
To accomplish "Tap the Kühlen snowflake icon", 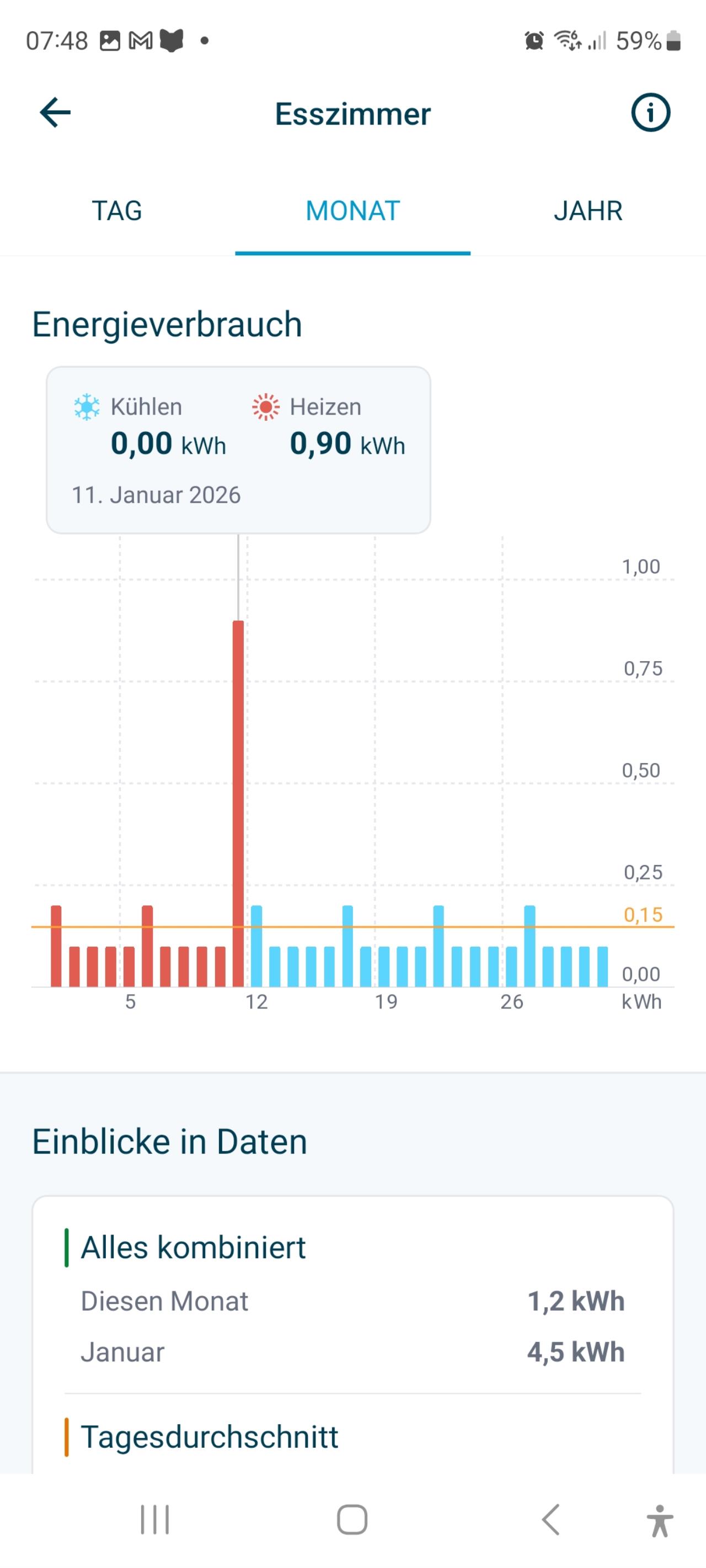I will [x=87, y=407].
